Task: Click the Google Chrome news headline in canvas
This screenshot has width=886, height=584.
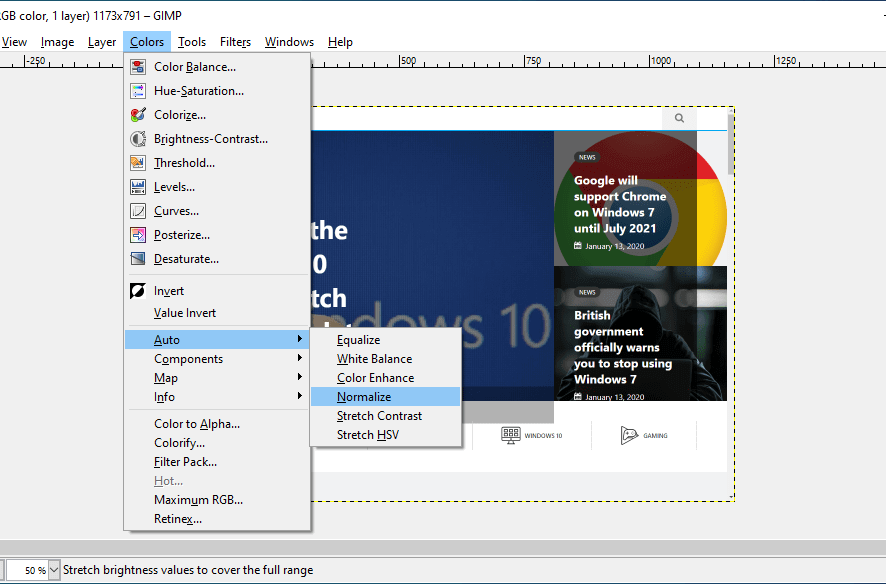Action: pyautogui.click(x=620, y=204)
